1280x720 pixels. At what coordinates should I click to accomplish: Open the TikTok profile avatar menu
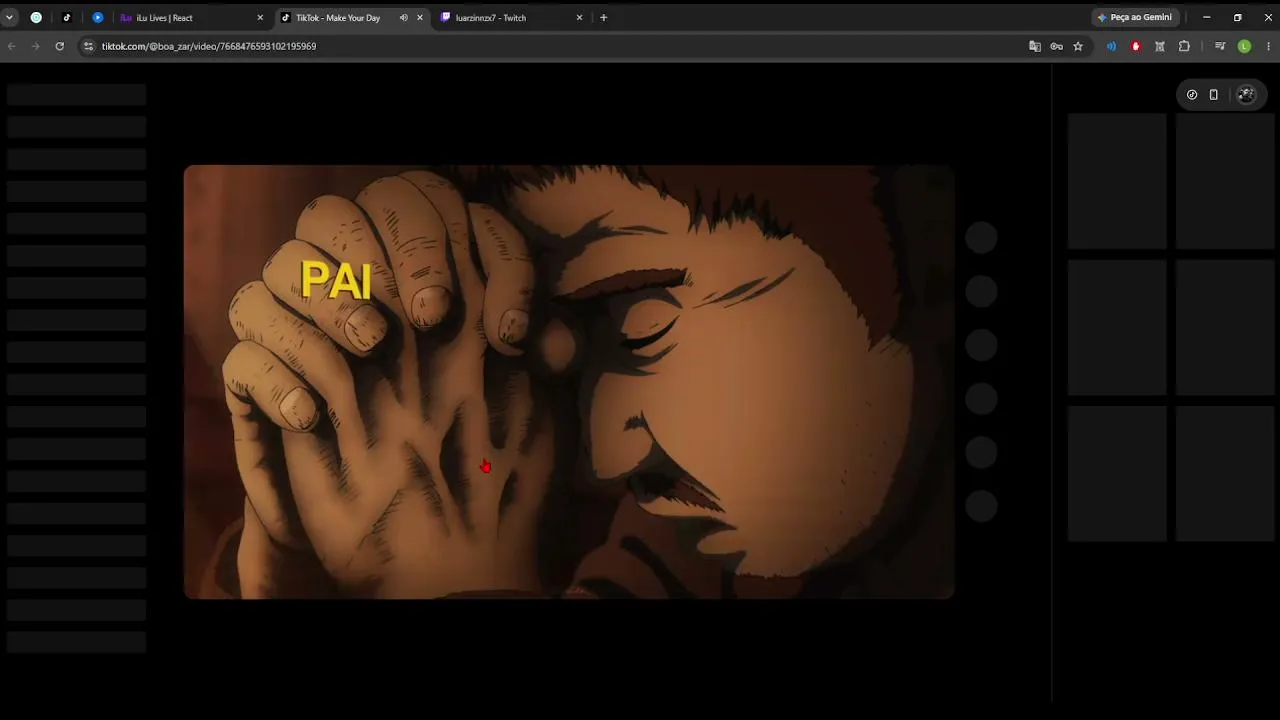point(1246,95)
